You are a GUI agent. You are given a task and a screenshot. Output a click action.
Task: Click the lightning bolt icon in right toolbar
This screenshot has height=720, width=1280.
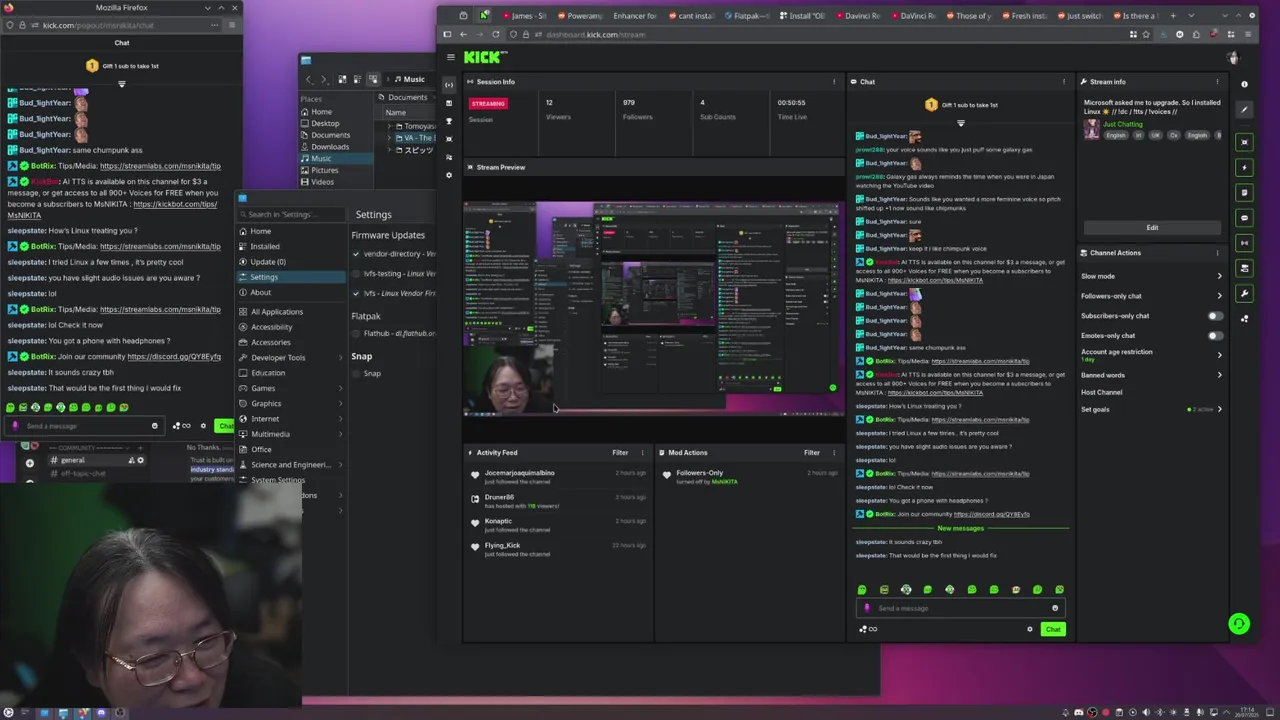click(1244, 167)
